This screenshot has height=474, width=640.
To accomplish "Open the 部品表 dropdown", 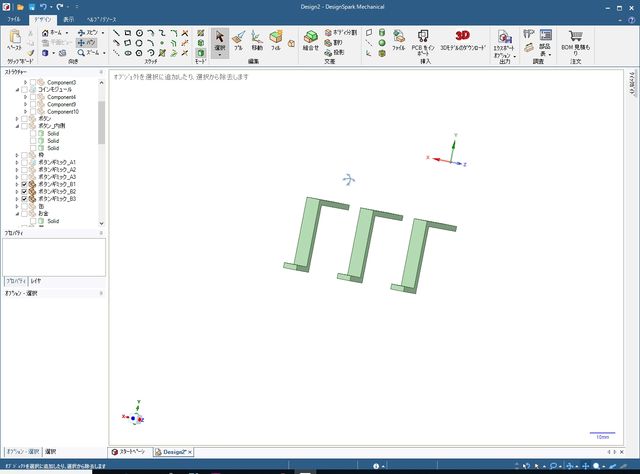I will pyautogui.click(x=550, y=54).
